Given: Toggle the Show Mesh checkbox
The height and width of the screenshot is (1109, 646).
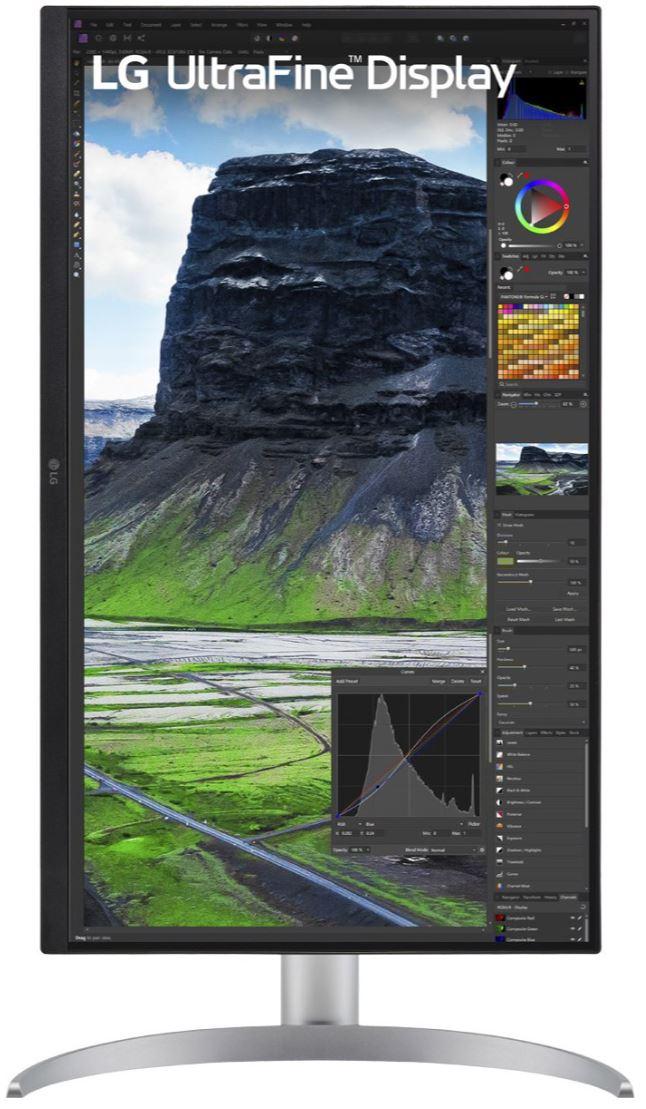Looking at the screenshot, I should click(x=498, y=526).
